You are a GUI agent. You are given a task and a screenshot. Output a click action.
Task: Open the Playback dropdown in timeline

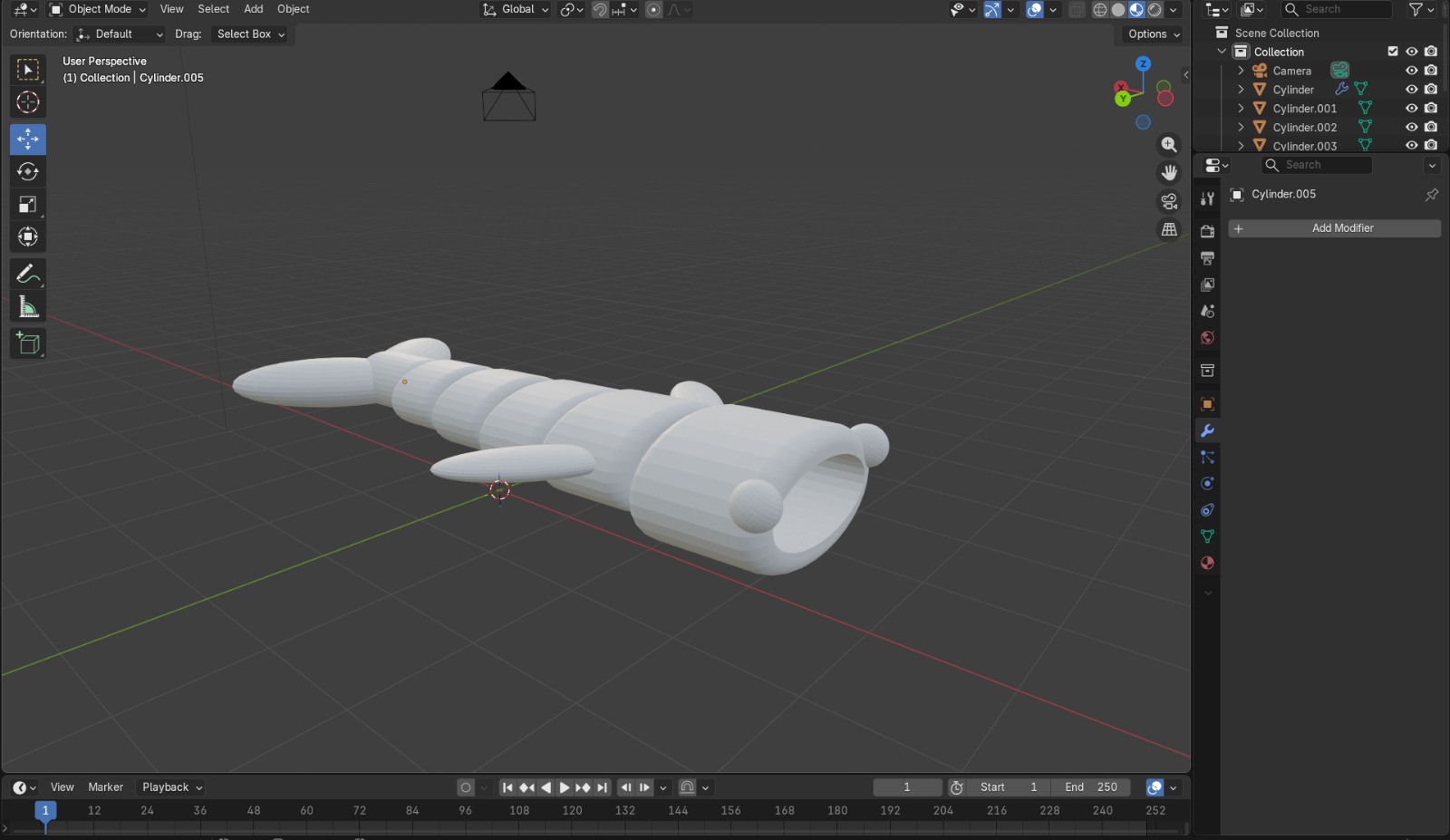coord(171,787)
